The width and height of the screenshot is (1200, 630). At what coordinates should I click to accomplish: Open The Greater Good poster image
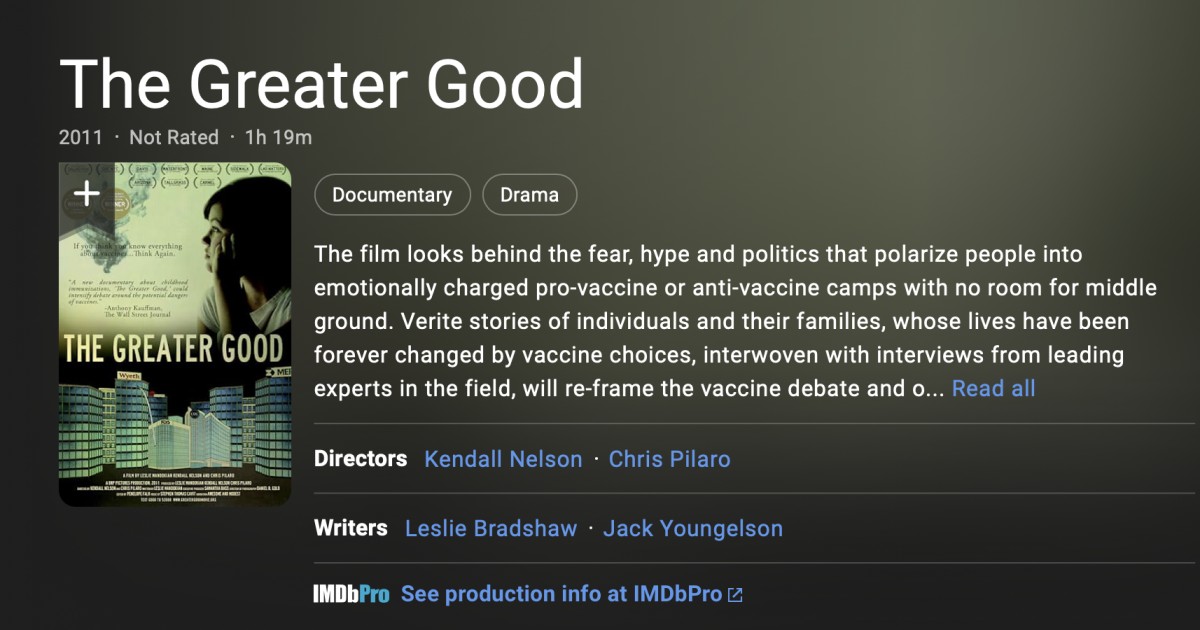pyautogui.click(x=175, y=334)
